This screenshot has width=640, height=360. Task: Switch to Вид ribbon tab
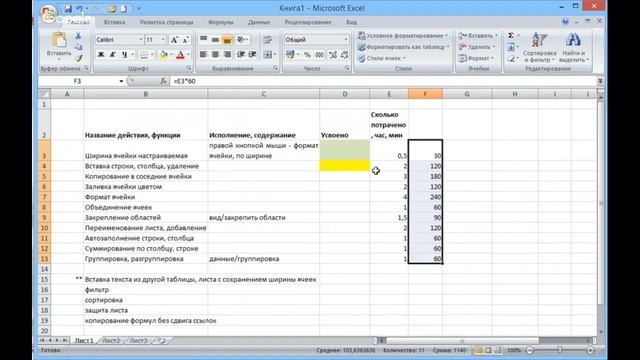click(351, 22)
